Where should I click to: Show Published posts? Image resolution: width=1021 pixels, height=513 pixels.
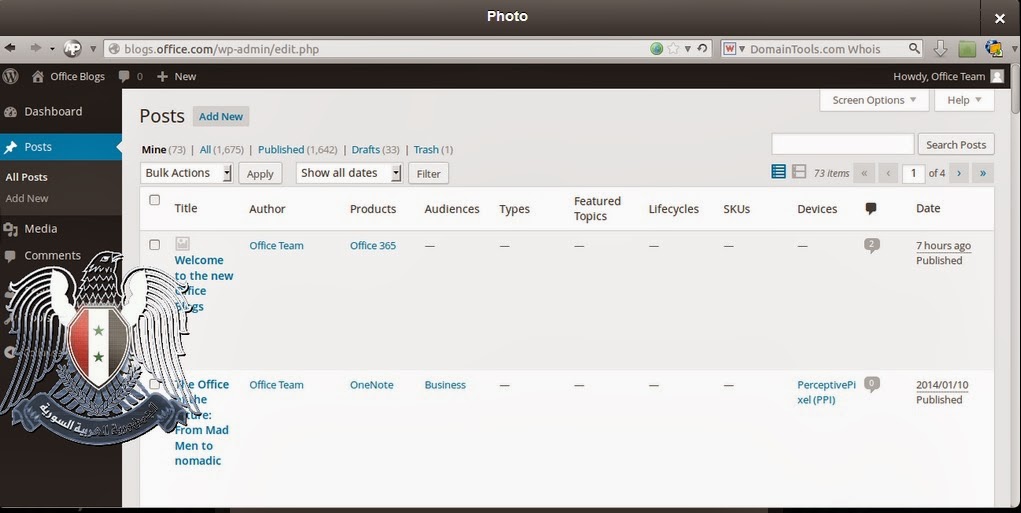(281, 149)
